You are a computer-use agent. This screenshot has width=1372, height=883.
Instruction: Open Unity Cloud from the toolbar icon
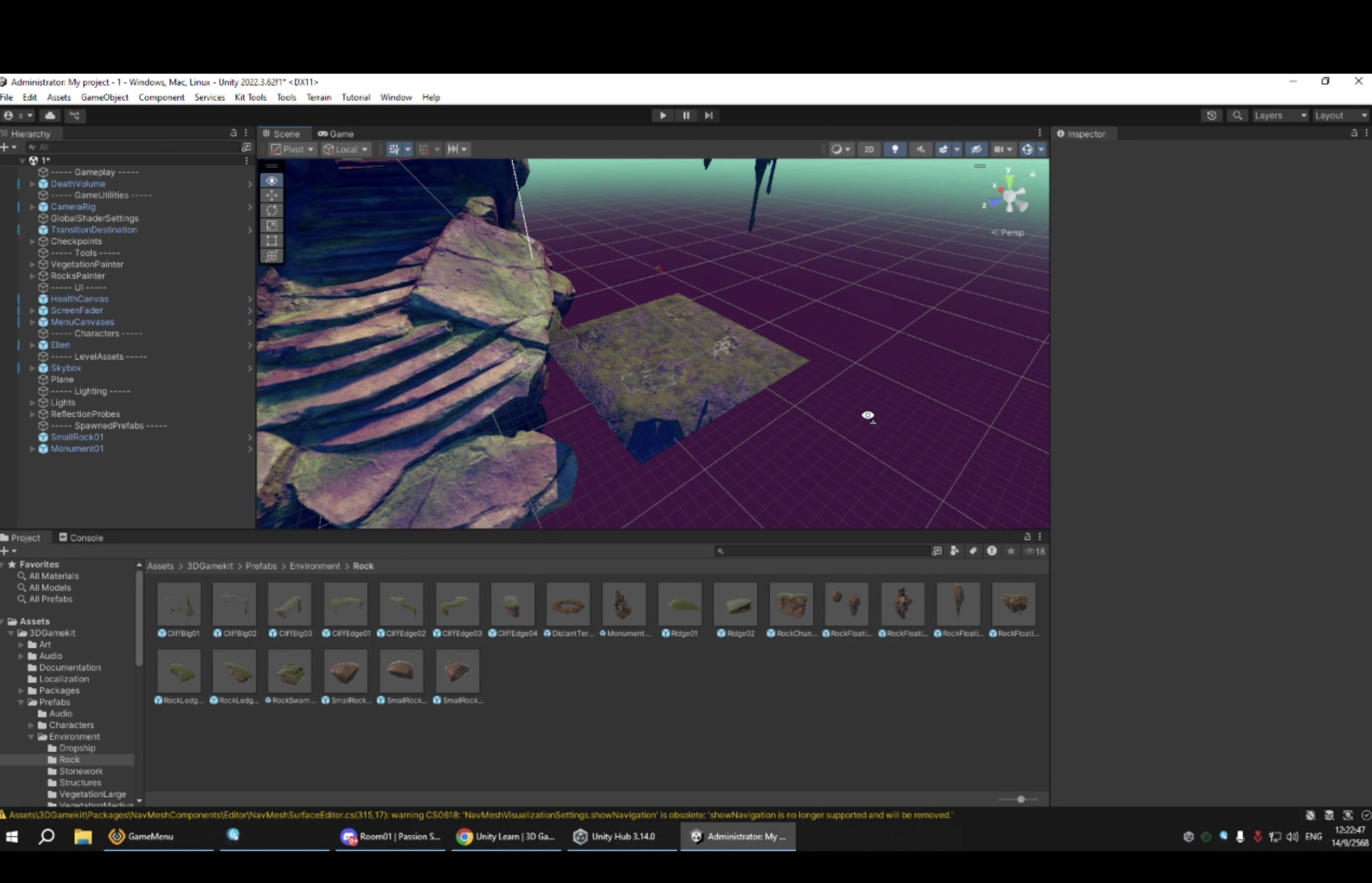pyautogui.click(x=51, y=116)
